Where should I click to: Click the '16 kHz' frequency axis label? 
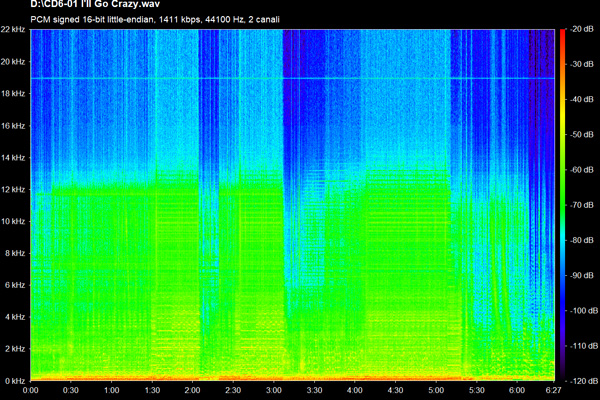(13, 126)
